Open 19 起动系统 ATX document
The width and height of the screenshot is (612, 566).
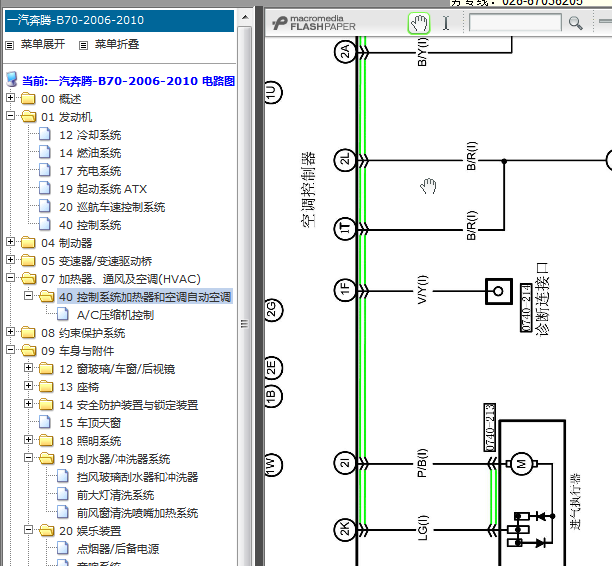coord(103,189)
